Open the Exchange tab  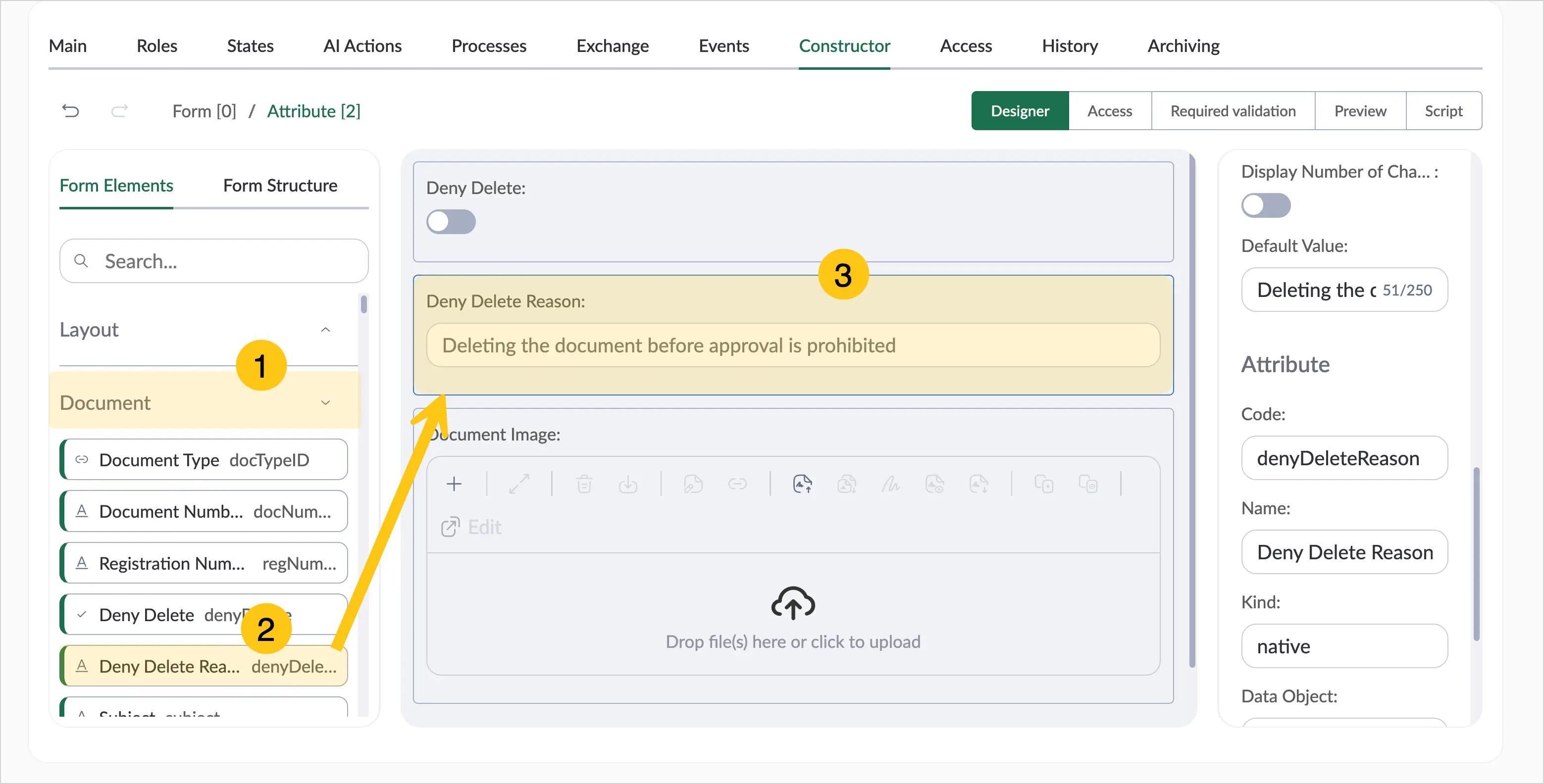point(612,46)
